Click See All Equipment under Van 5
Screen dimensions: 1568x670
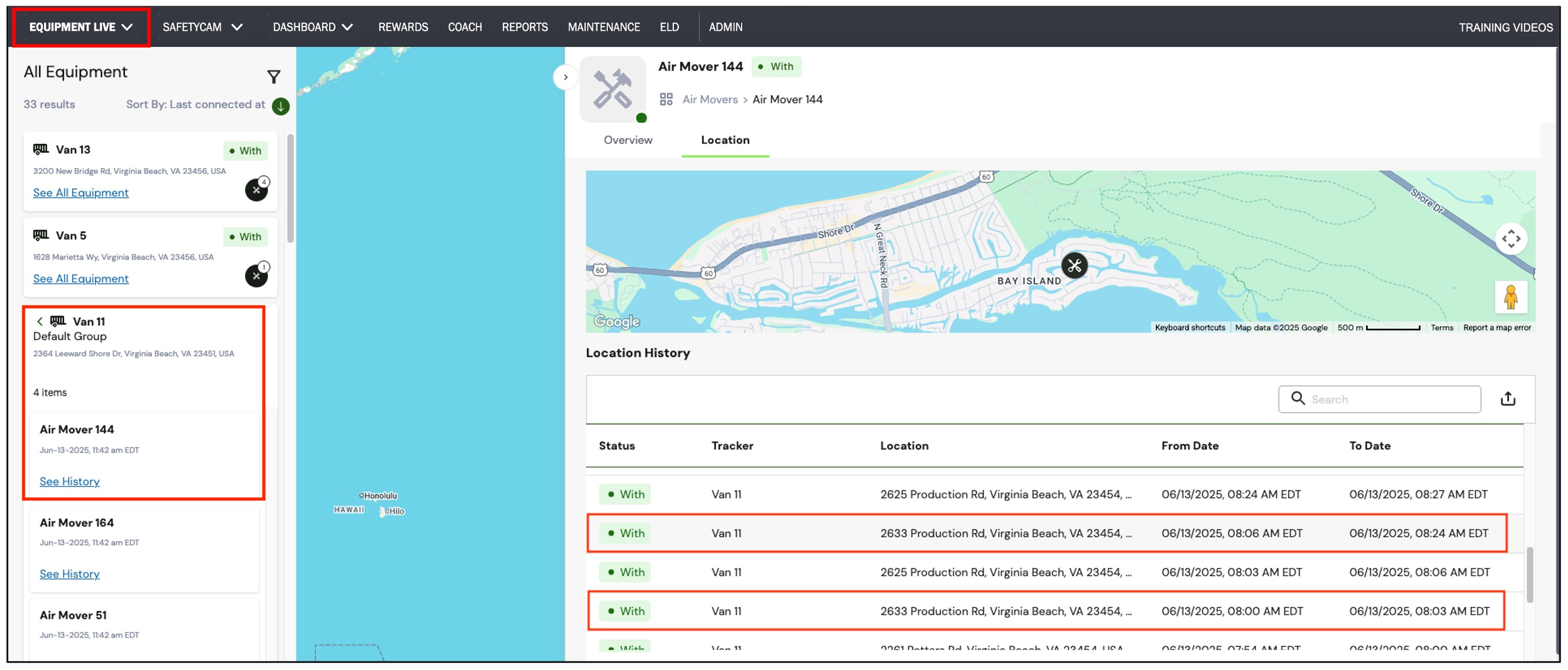(81, 279)
